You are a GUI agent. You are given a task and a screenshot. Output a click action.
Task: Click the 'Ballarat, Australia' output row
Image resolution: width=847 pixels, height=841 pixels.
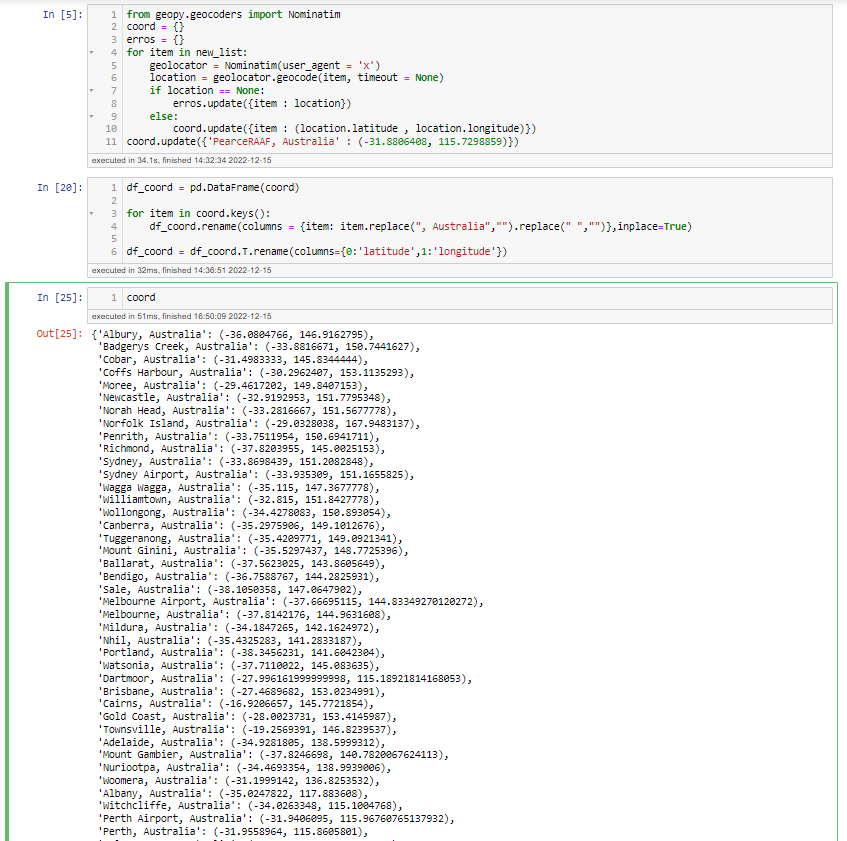coord(241,564)
